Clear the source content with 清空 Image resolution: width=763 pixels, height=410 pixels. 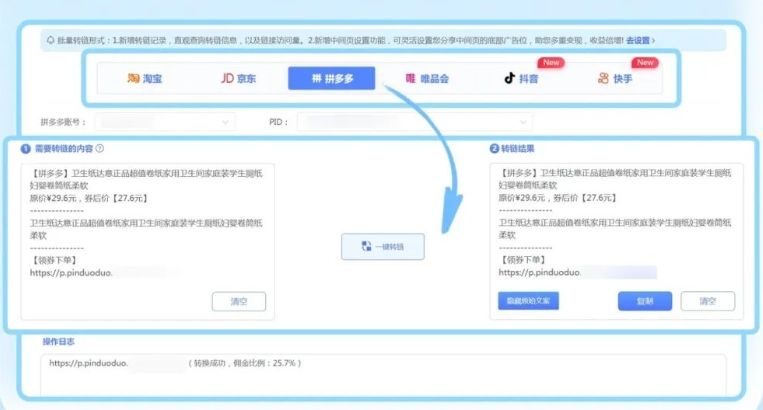239,302
